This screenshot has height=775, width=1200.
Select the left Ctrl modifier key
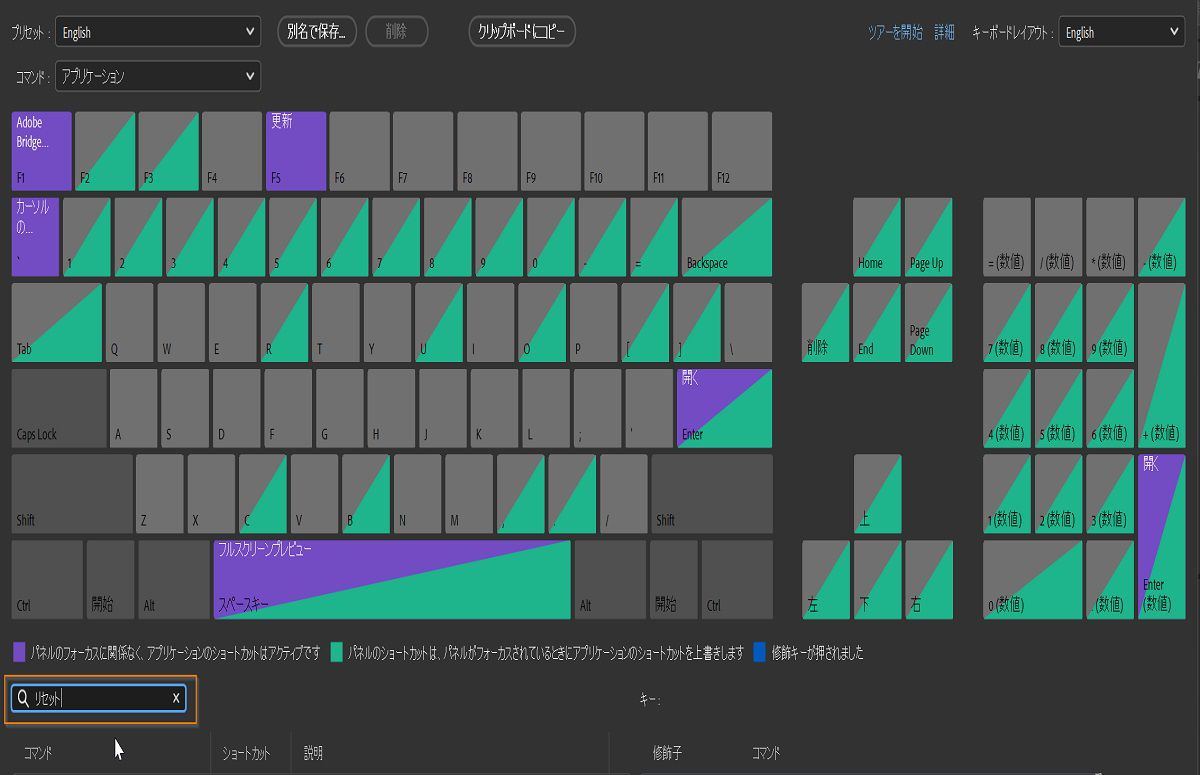point(47,580)
